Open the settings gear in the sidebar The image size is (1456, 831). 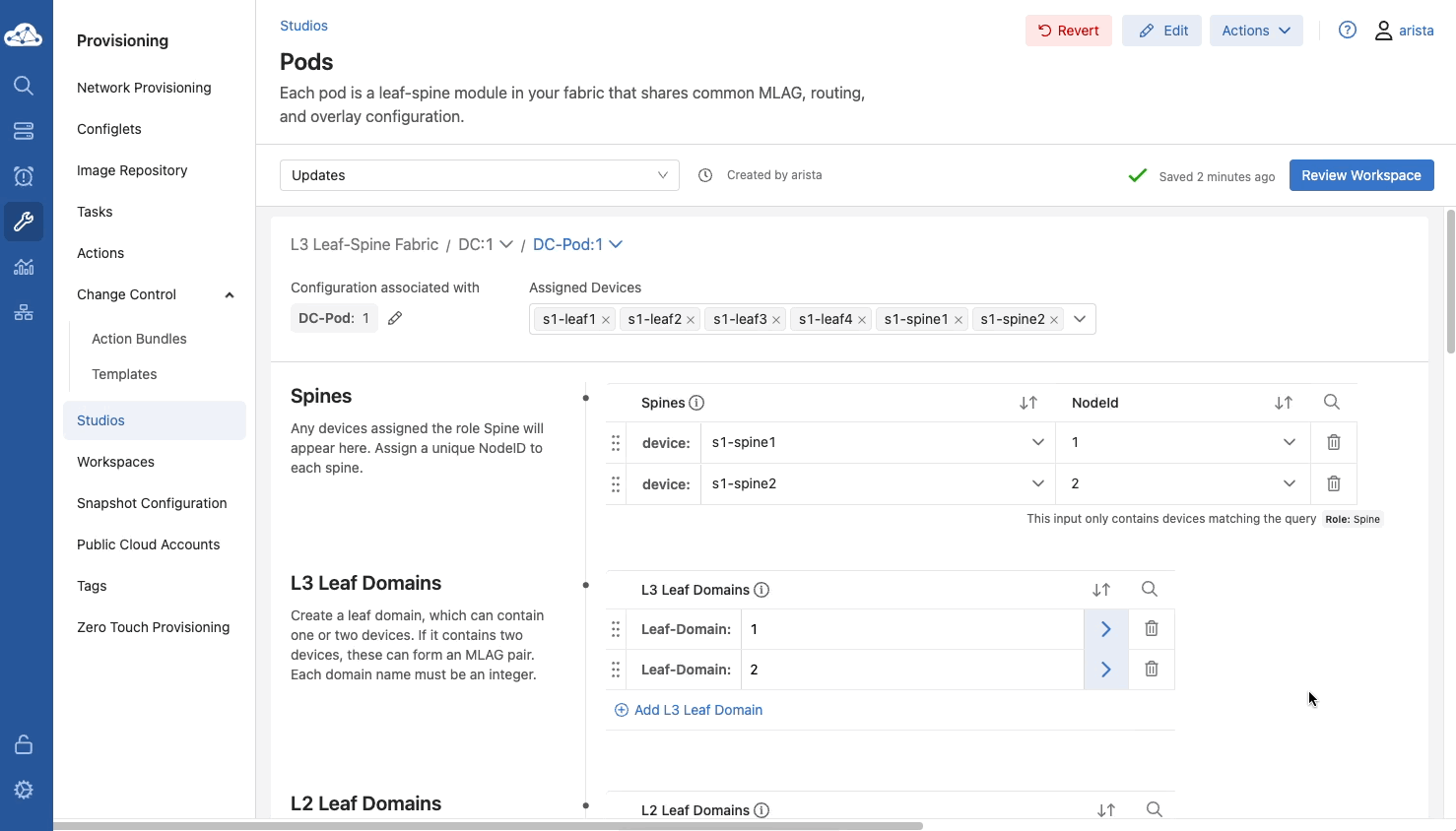[24, 790]
